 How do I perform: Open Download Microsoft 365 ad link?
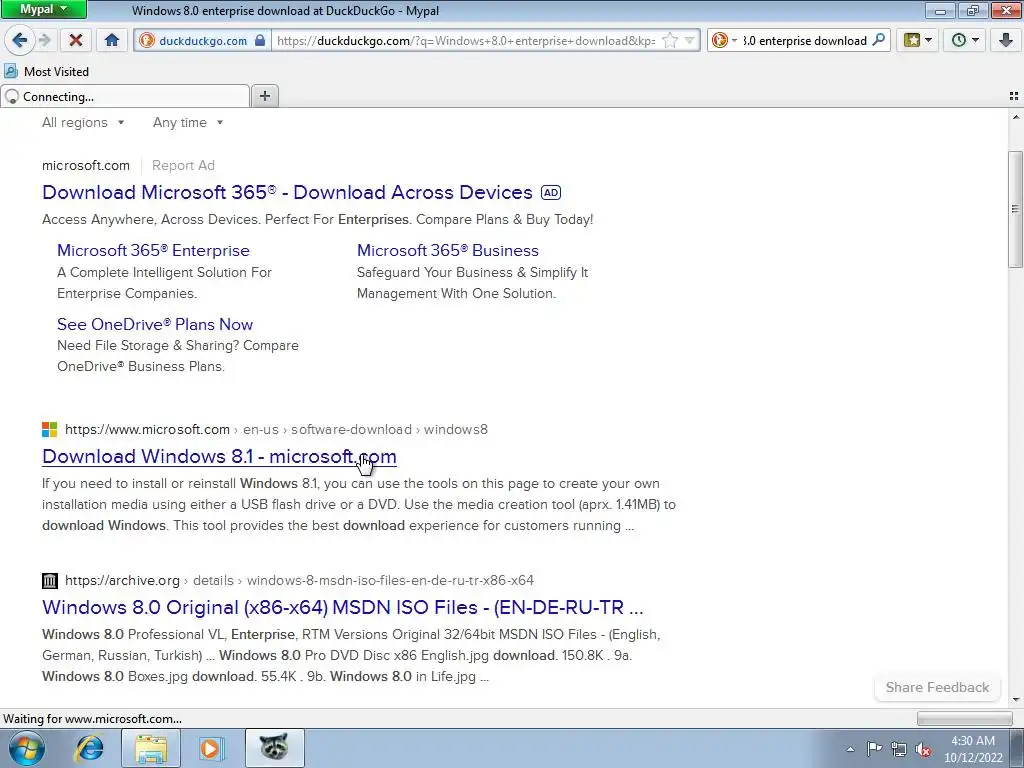[287, 193]
